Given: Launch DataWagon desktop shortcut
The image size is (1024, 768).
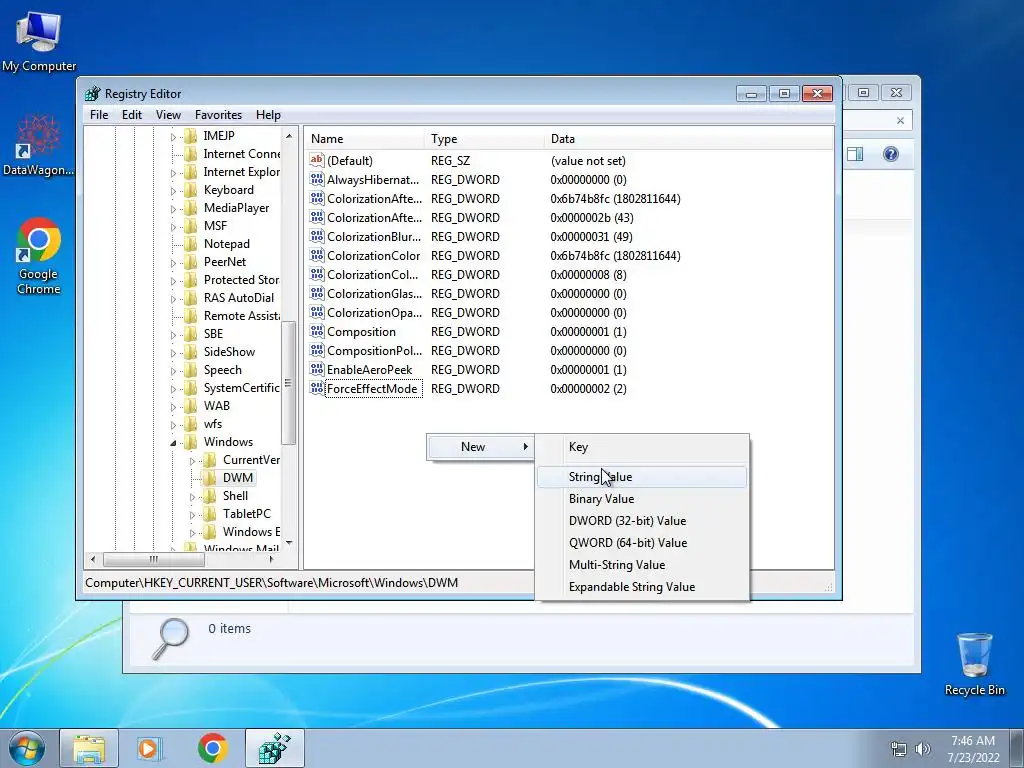Looking at the screenshot, I should click(39, 146).
